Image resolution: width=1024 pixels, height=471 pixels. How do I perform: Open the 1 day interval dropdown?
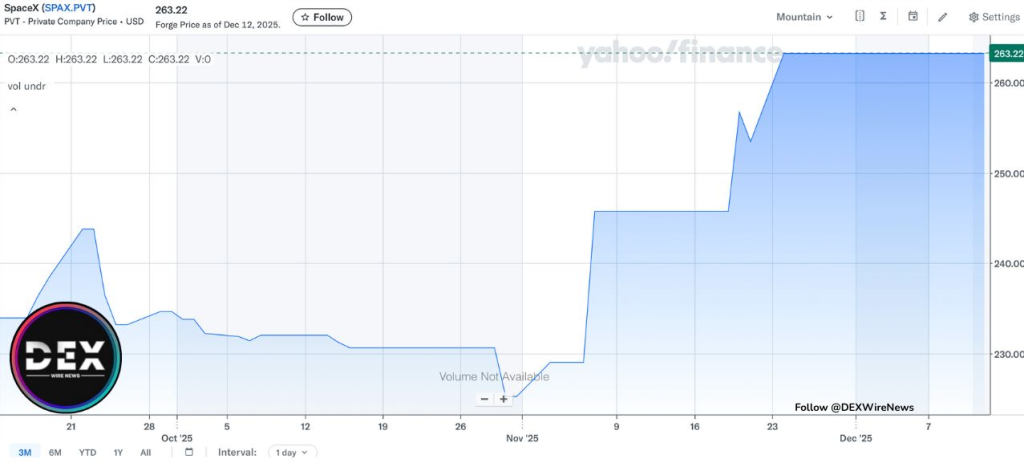[292, 453]
